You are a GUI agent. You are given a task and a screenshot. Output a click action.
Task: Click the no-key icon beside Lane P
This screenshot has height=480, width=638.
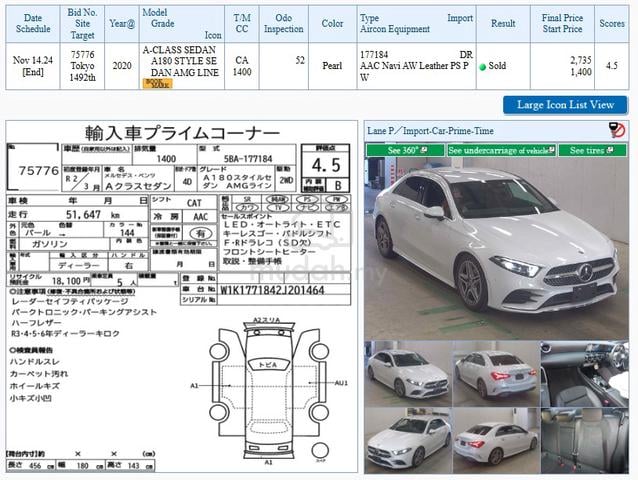pyautogui.click(x=617, y=131)
